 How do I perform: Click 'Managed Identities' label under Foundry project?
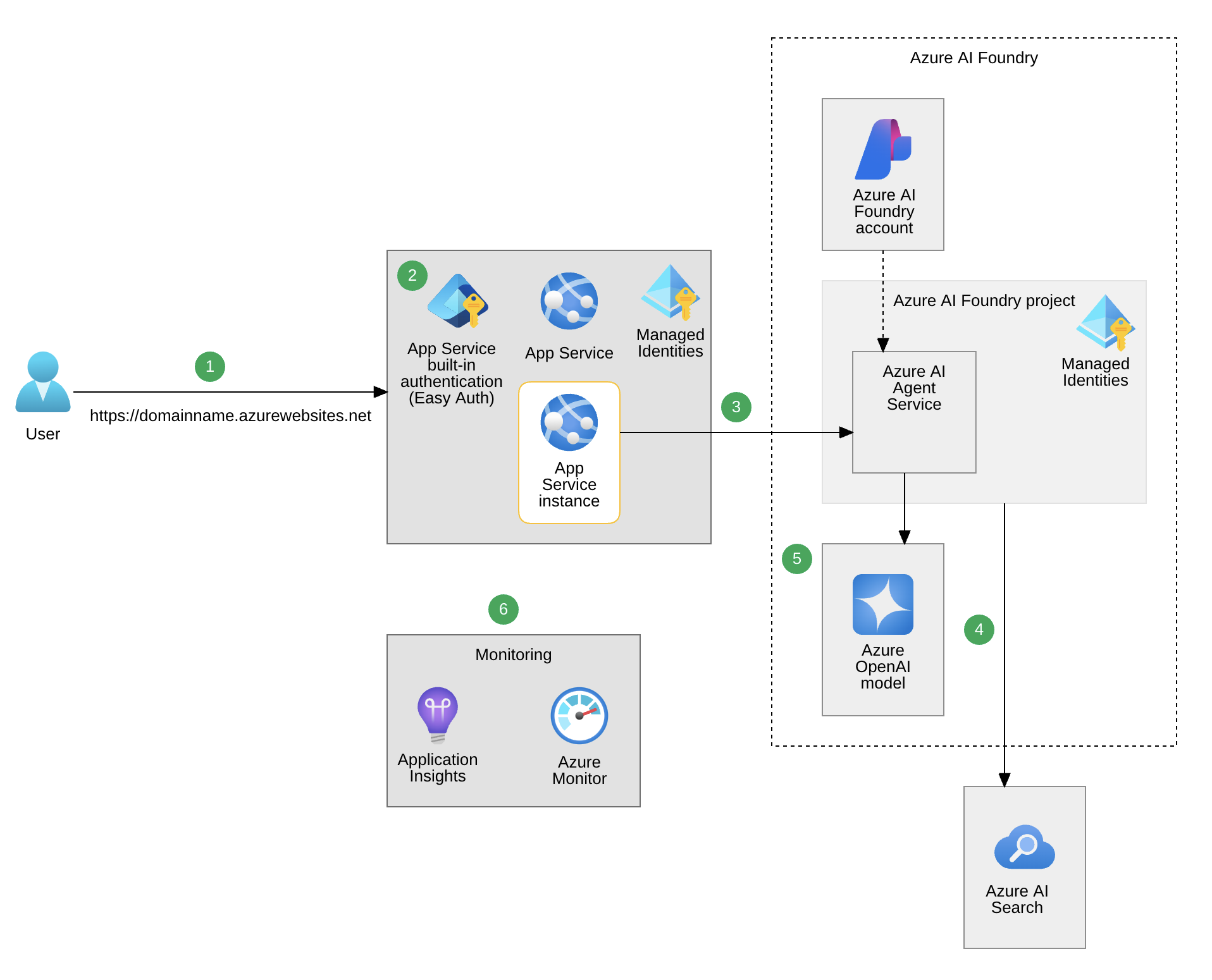pos(1096,372)
